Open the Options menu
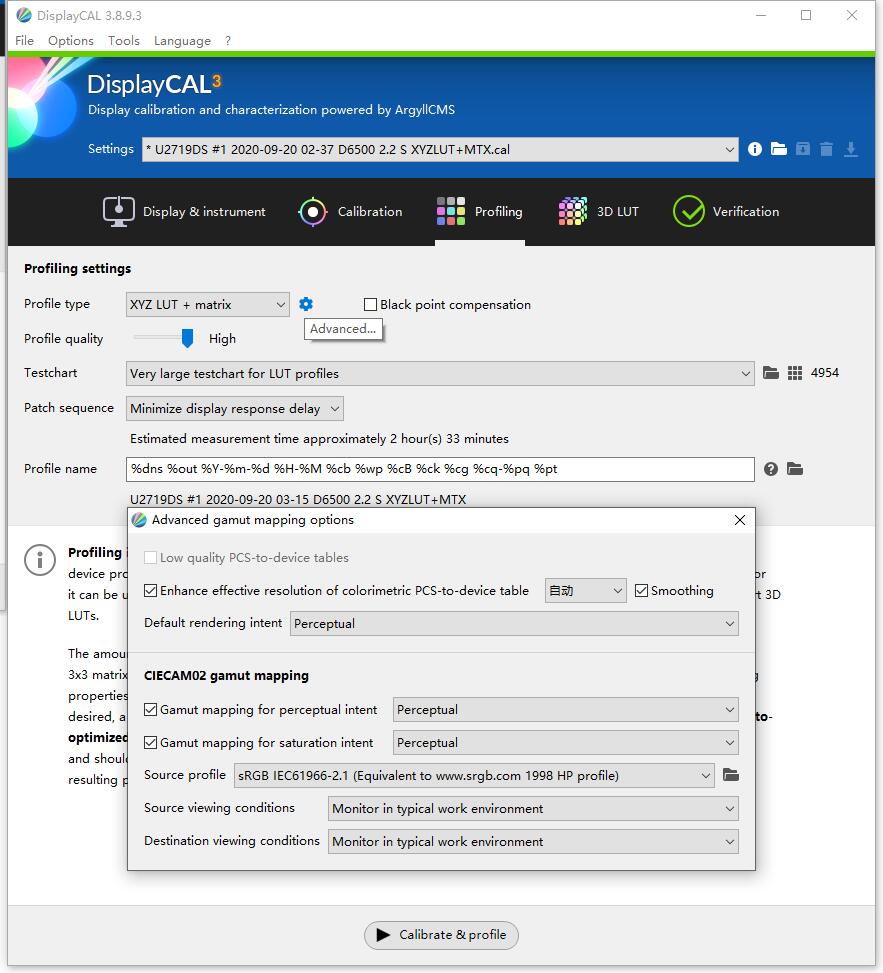The image size is (883, 973). point(71,40)
